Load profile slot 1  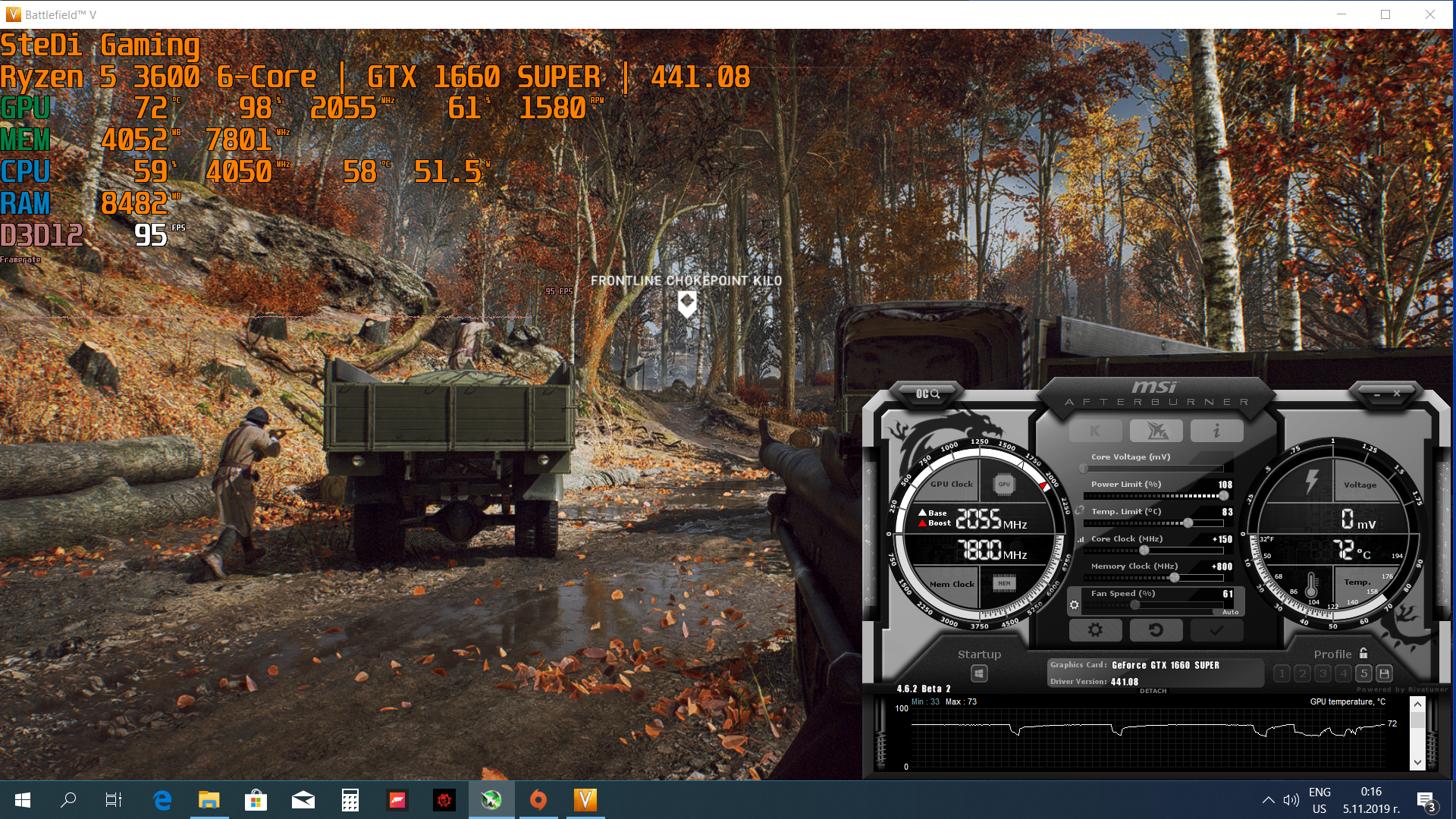tap(1282, 673)
